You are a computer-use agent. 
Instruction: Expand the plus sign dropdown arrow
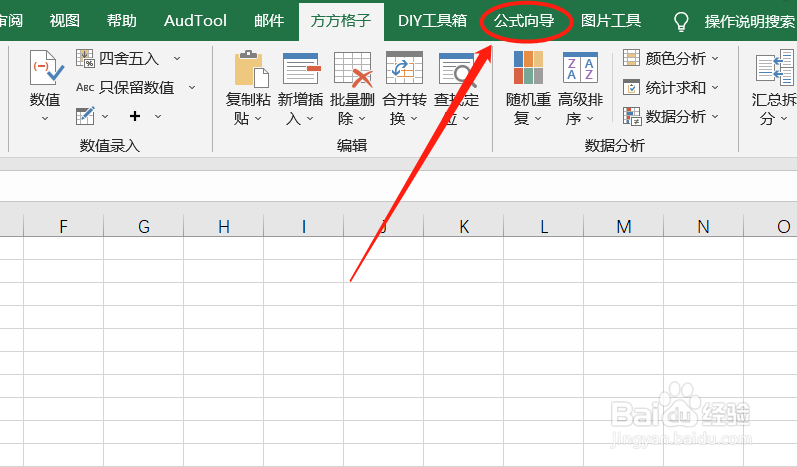tap(158, 116)
